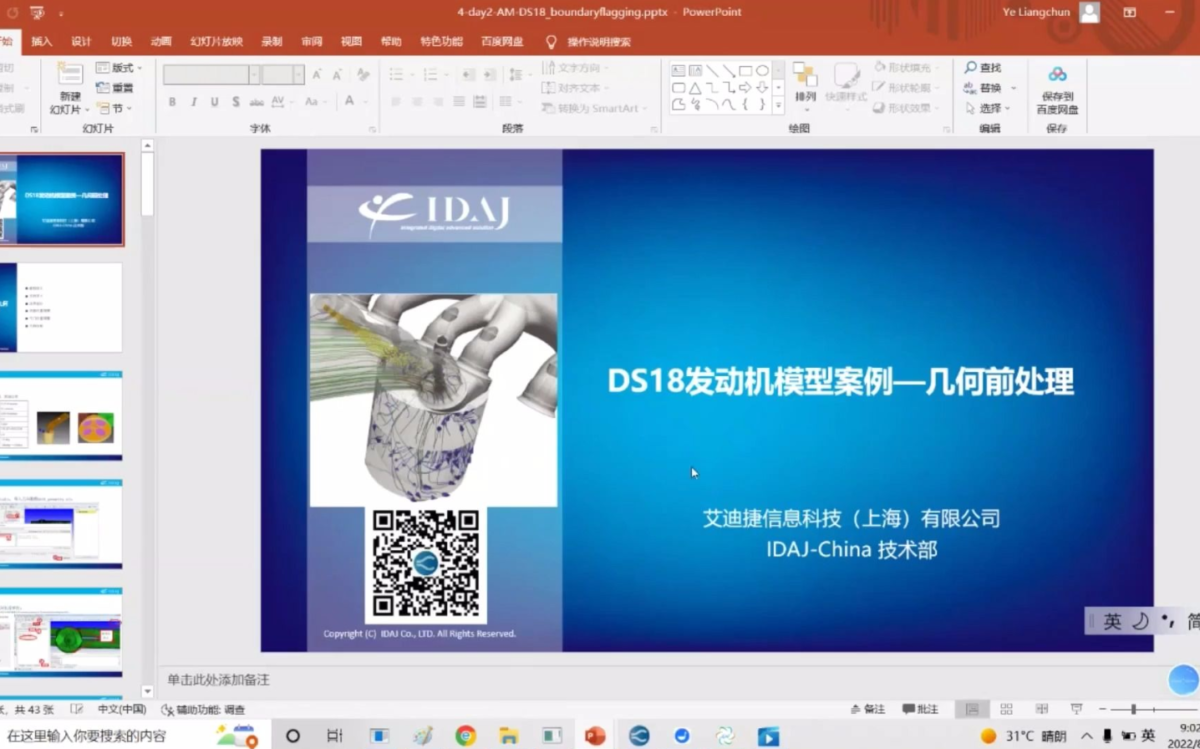
Task: Select the right arrow shape in gallery
Action: [745, 88]
